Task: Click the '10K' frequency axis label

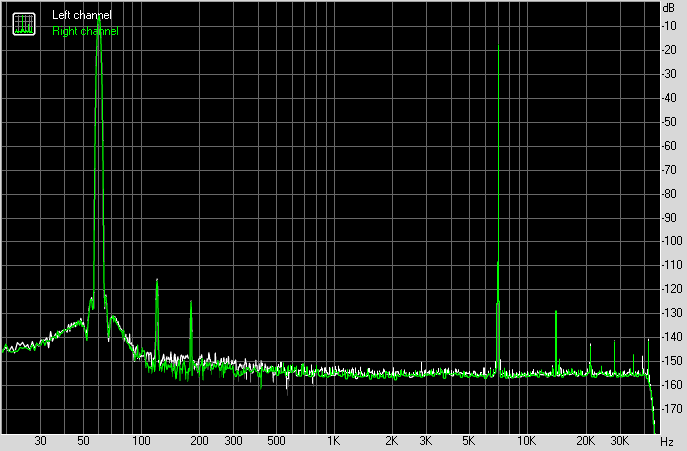Action: pos(526,441)
